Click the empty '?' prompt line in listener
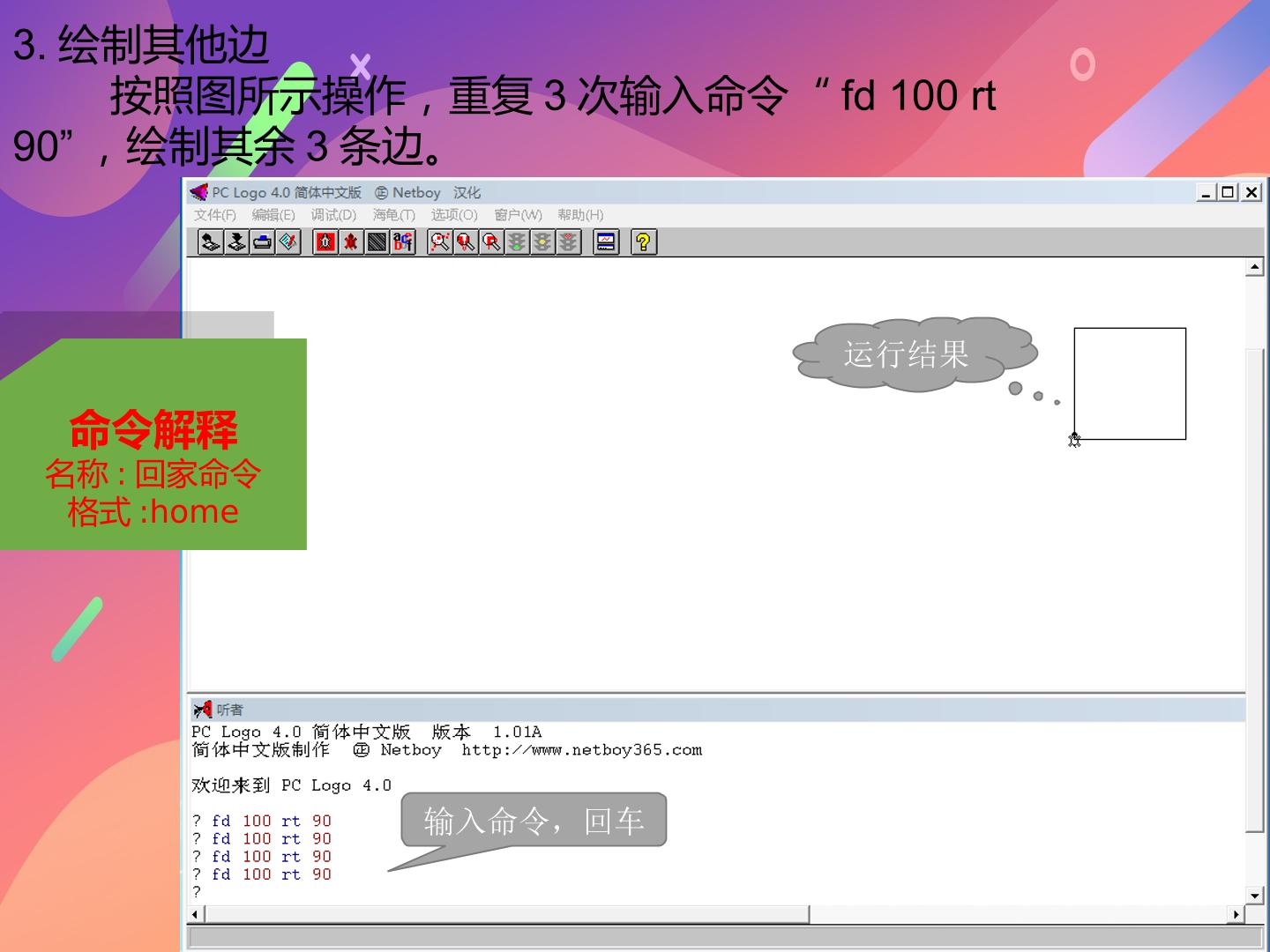The image size is (1270, 952). pyautogui.click(x=197, y=892)
